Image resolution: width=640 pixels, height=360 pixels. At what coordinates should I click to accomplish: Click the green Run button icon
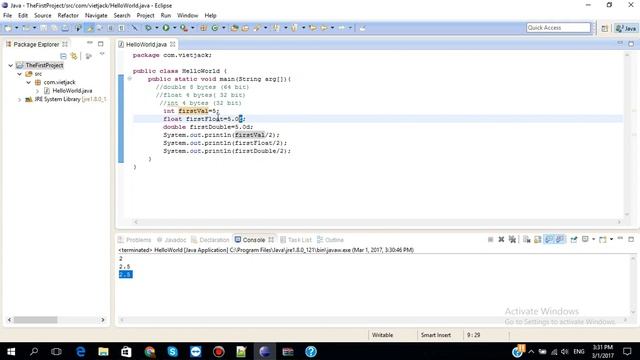(166, 28)
